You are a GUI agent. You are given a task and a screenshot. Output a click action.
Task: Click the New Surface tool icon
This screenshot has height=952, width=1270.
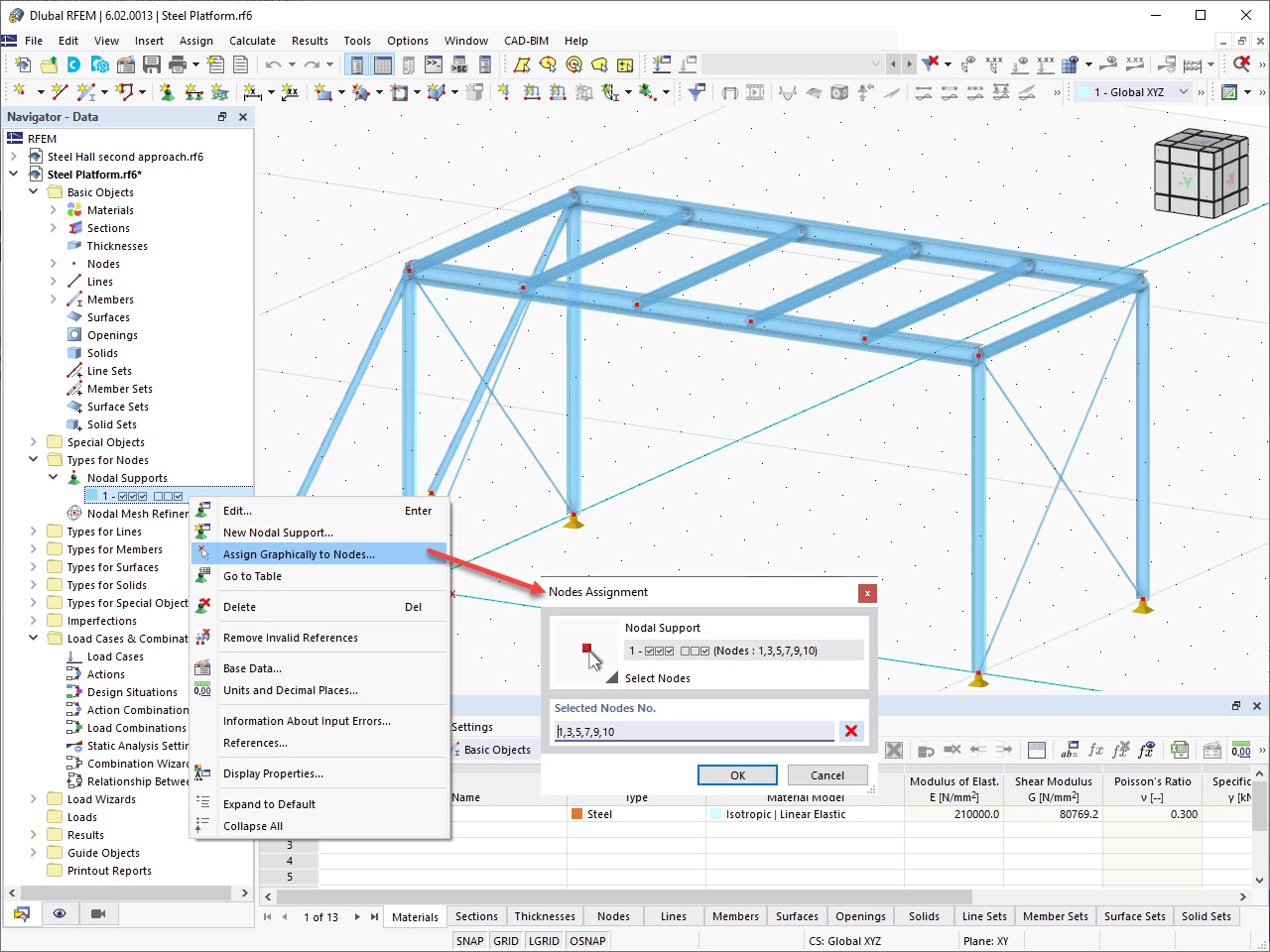pyautogui.click(x=323, y=92)
